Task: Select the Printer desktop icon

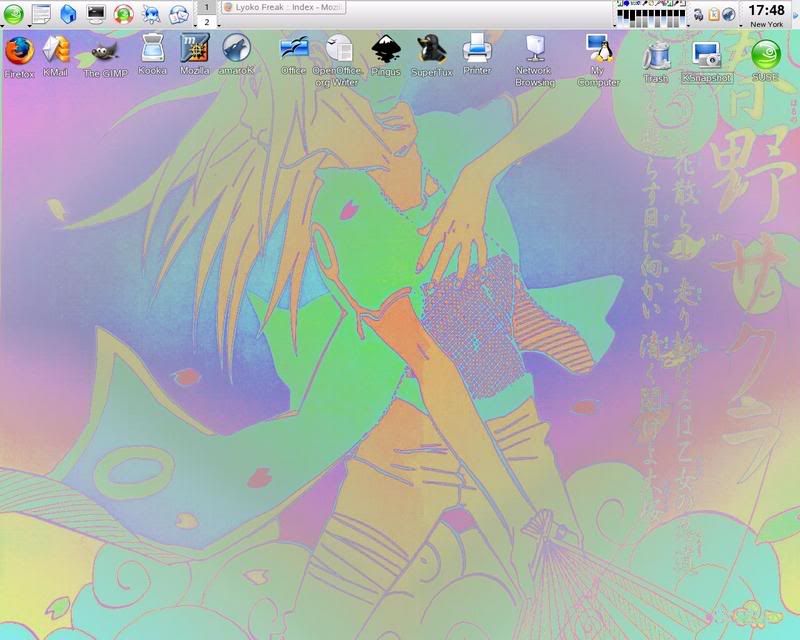Action: click(x=477, y=55)
